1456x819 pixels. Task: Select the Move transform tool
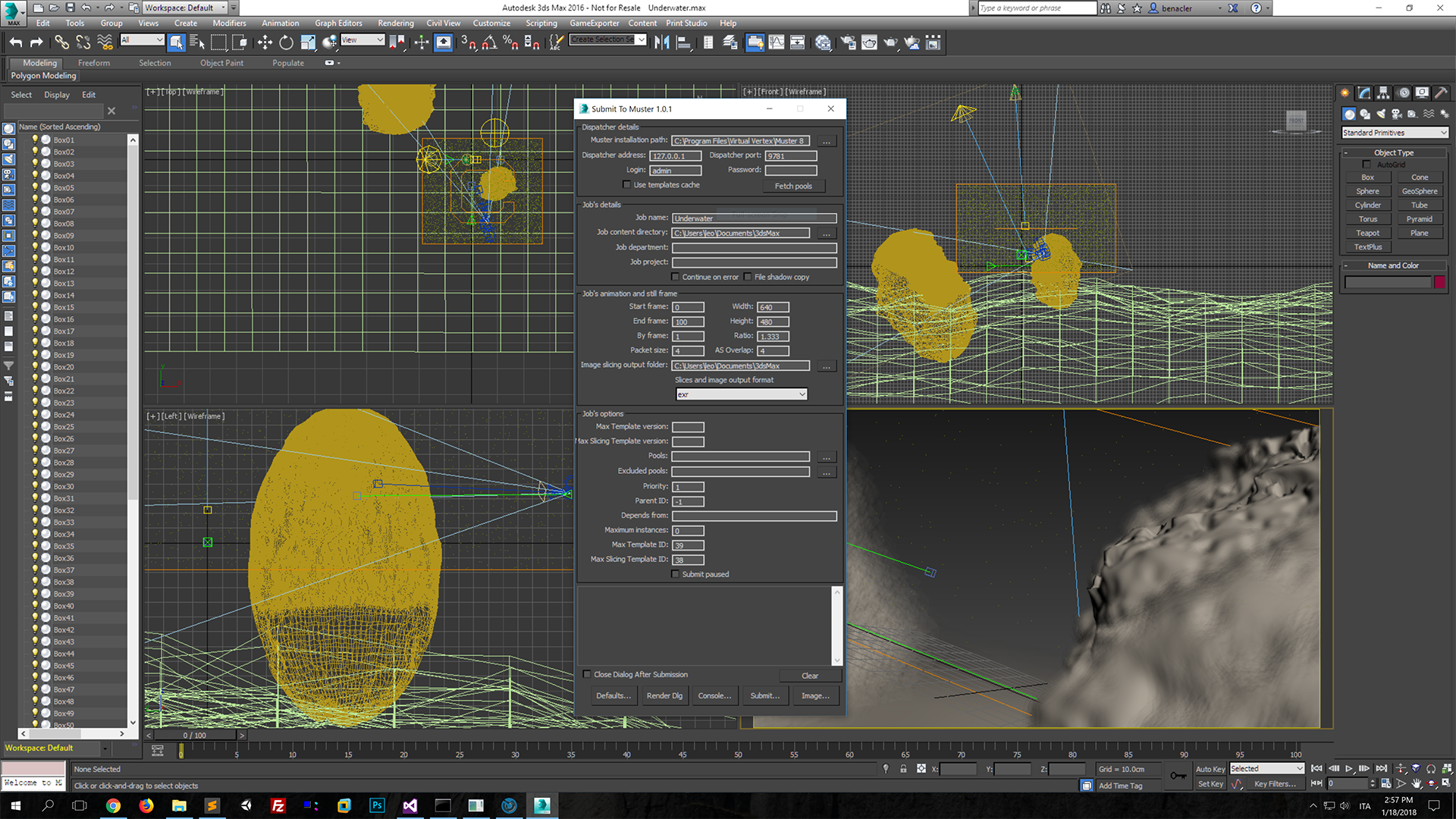(264, 42)
